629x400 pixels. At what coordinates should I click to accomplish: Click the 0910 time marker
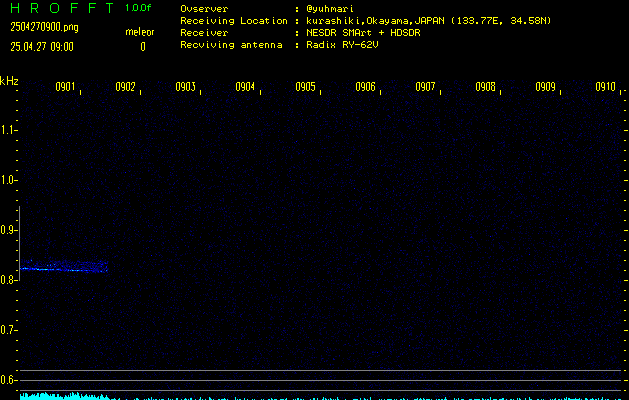click(x=605, y=87)
